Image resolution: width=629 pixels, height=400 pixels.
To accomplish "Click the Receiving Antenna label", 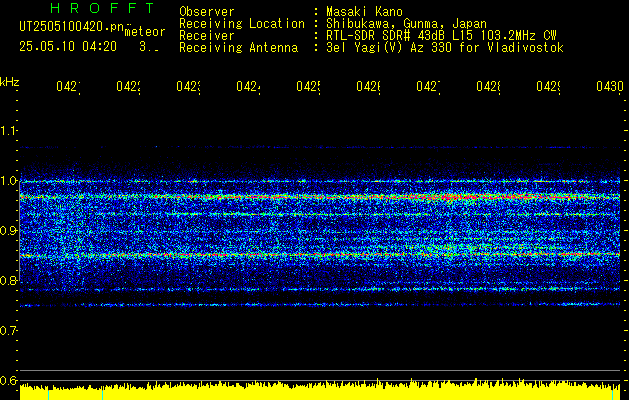I will (x=238, y=48).
